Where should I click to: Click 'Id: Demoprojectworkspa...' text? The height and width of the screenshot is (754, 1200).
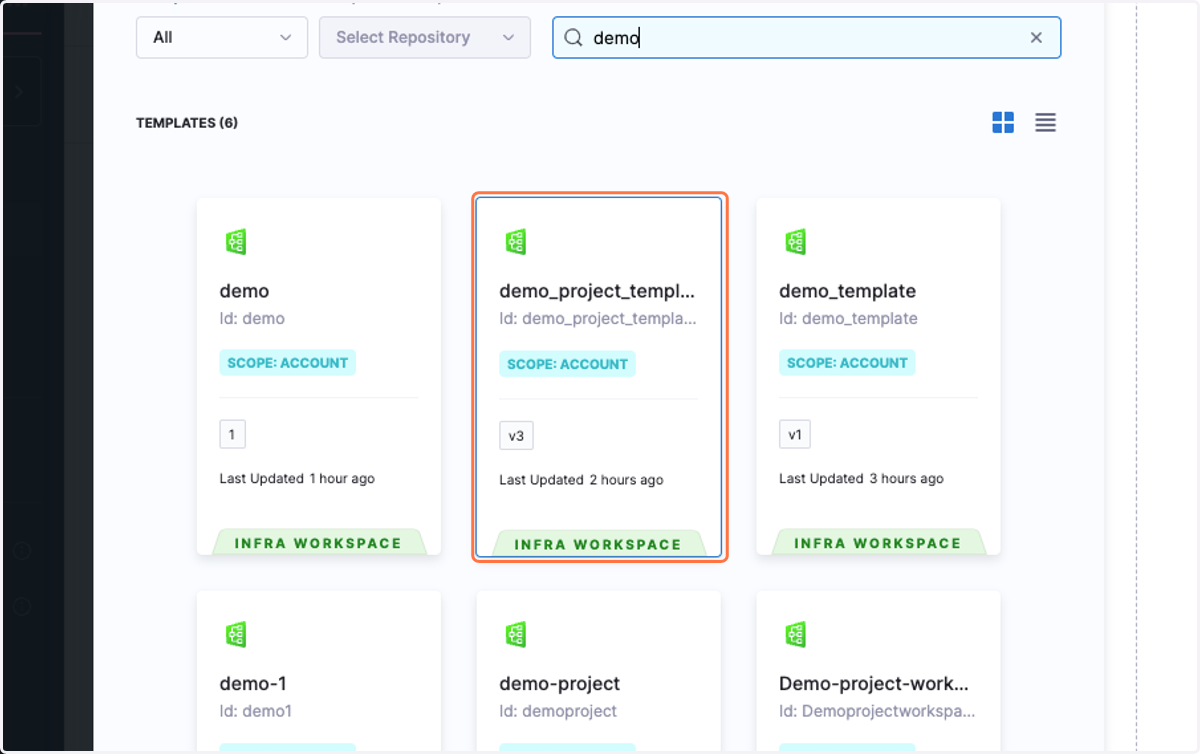[877, 711]
